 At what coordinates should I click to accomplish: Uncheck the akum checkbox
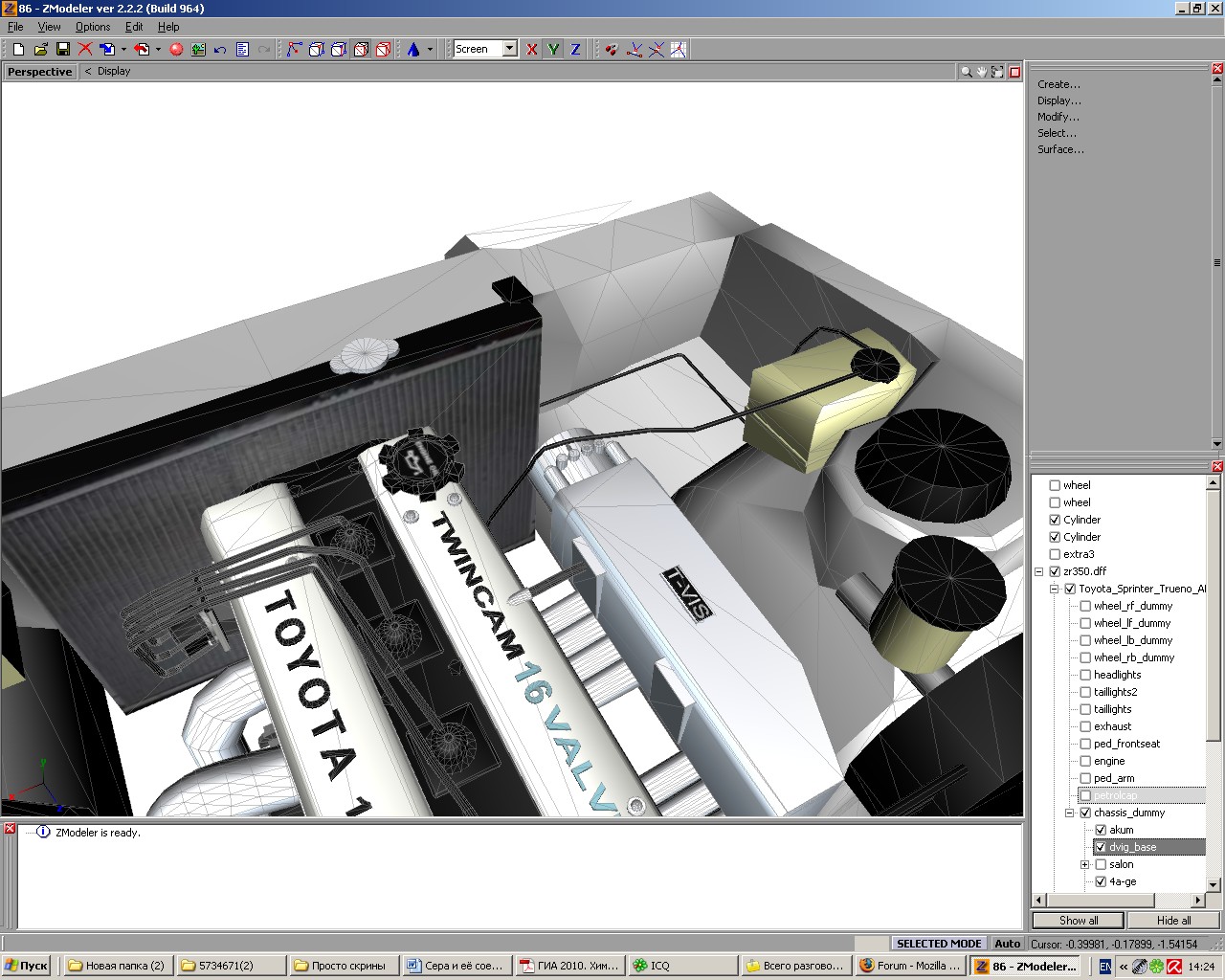point(1101,830)
